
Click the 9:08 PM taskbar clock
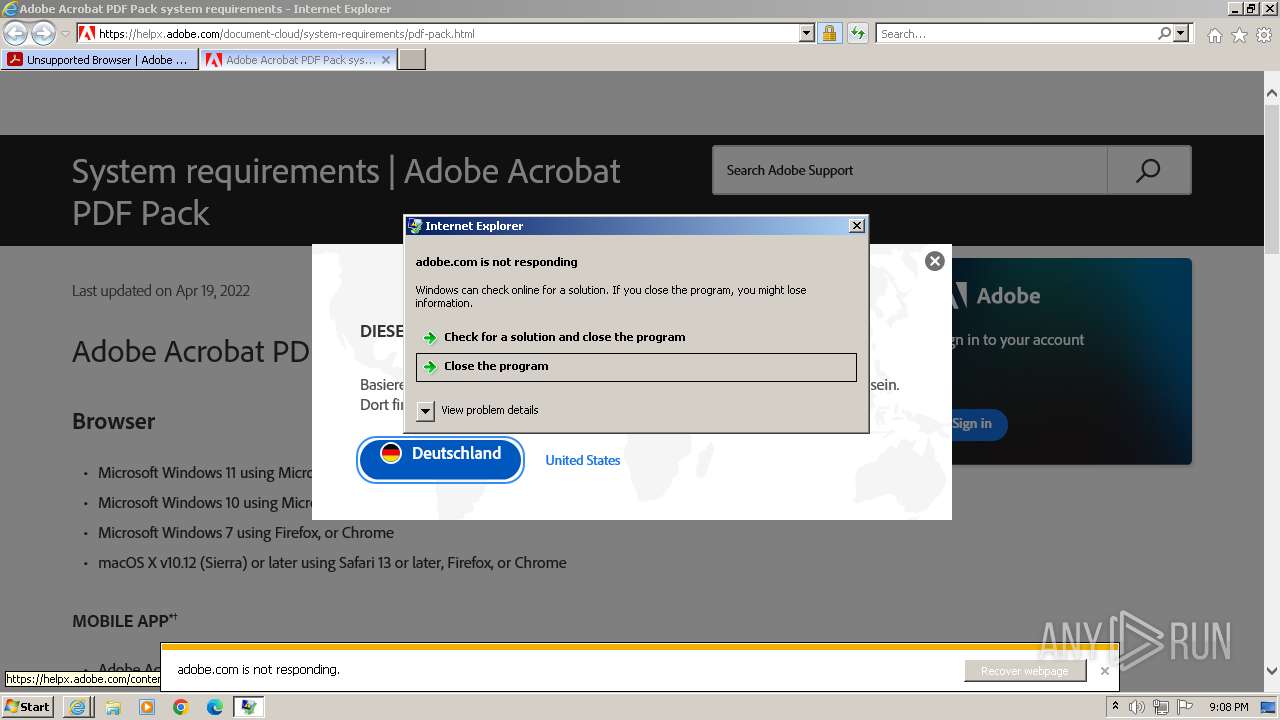point(1228,707)
